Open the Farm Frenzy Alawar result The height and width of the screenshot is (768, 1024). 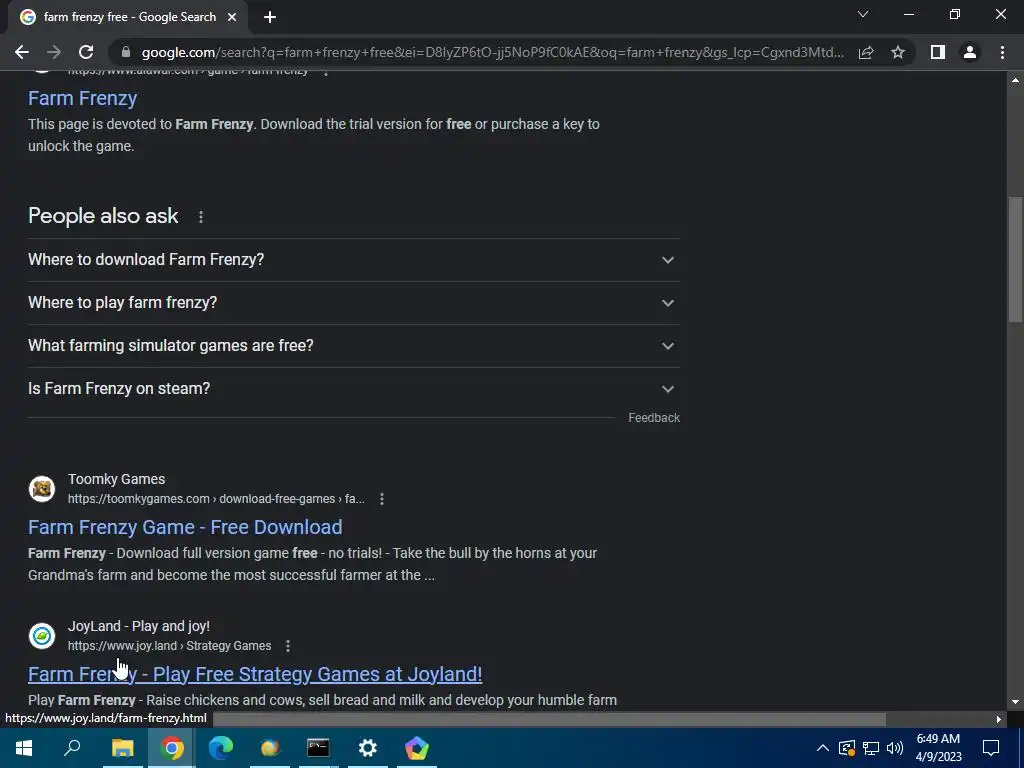[82, 99]
